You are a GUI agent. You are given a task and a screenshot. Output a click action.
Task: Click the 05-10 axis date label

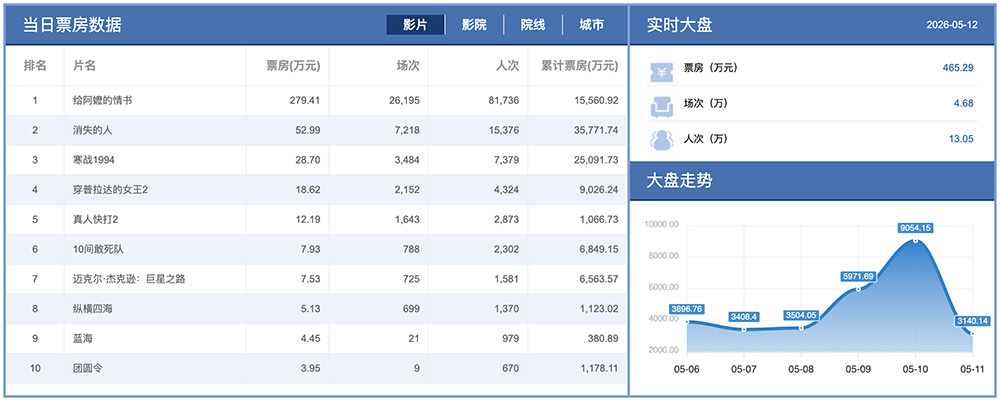pos(915,369)
